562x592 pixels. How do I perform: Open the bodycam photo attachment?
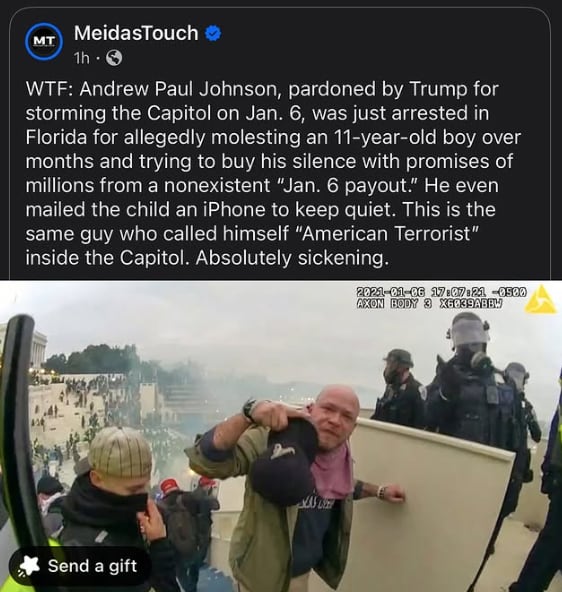click(x=281, y=436)
